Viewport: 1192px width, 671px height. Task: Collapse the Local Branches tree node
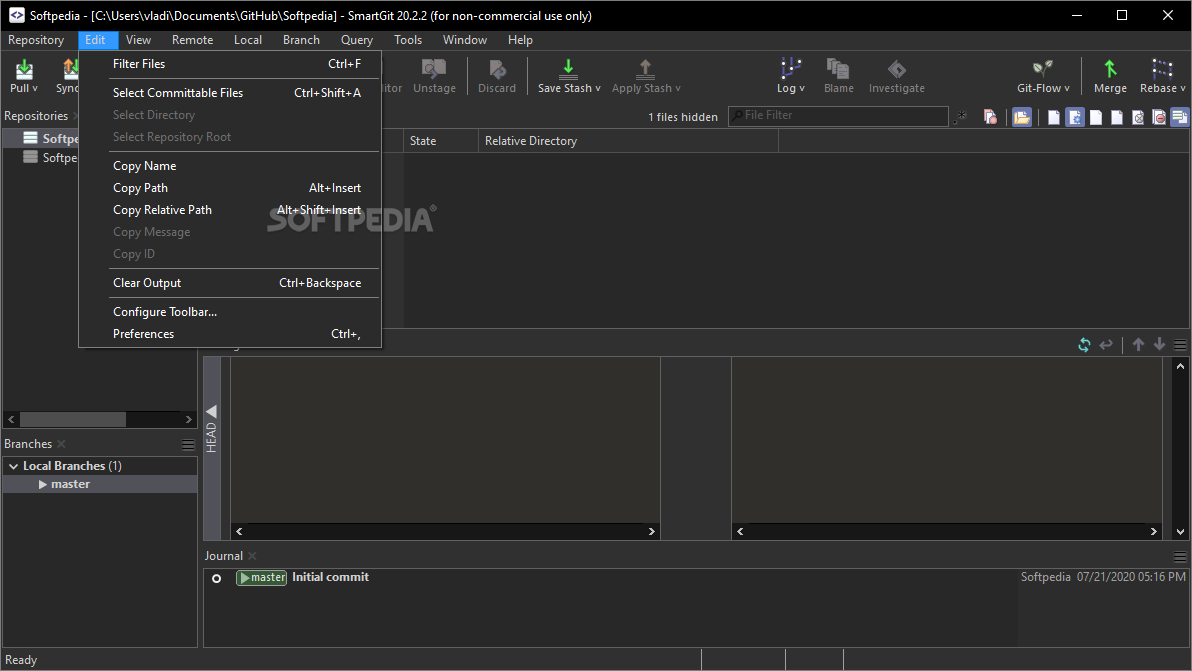[x=14, y=466]
